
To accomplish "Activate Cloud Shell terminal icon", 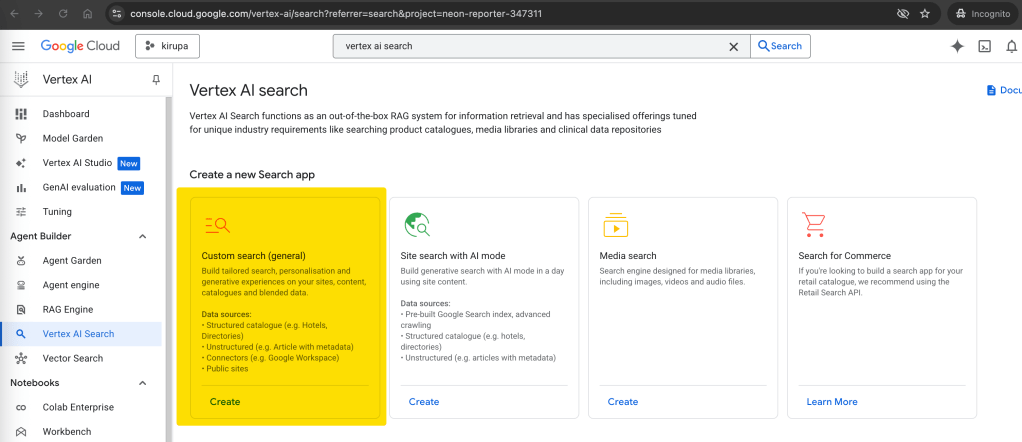I will [x=985, y=46].
